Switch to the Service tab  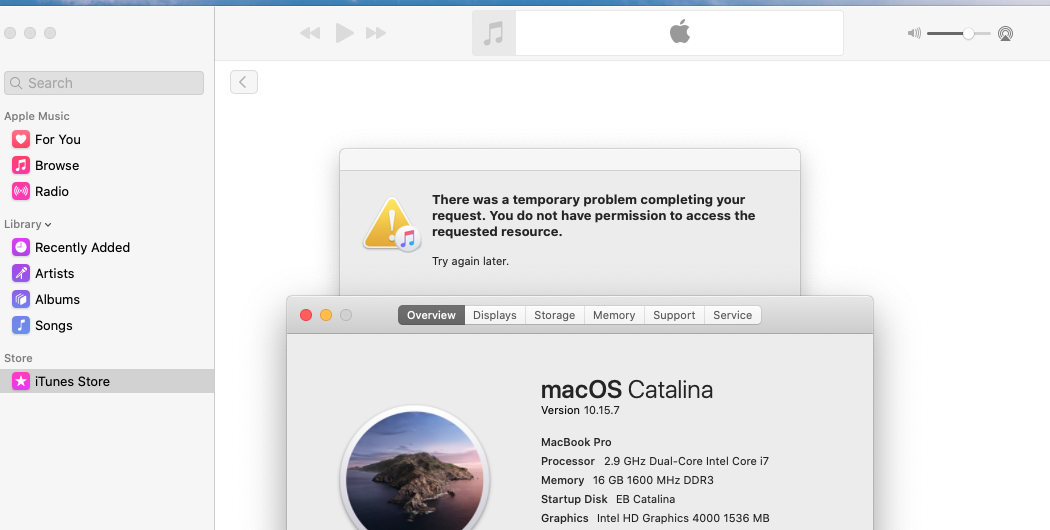(733, 315)
